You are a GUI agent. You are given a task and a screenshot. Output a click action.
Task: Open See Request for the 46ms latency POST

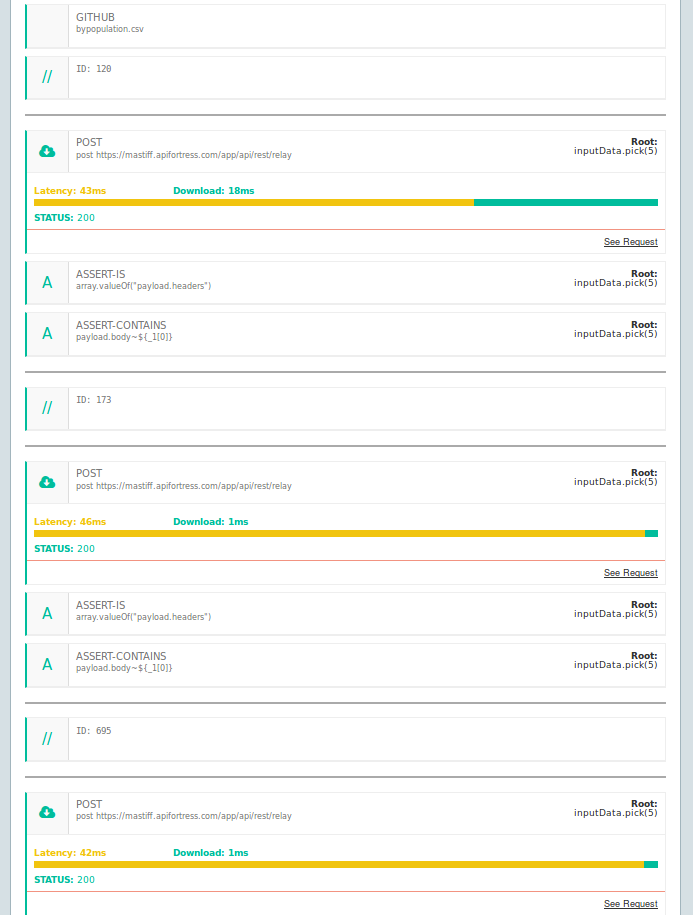pyautogui.click(x=630, y=573)
